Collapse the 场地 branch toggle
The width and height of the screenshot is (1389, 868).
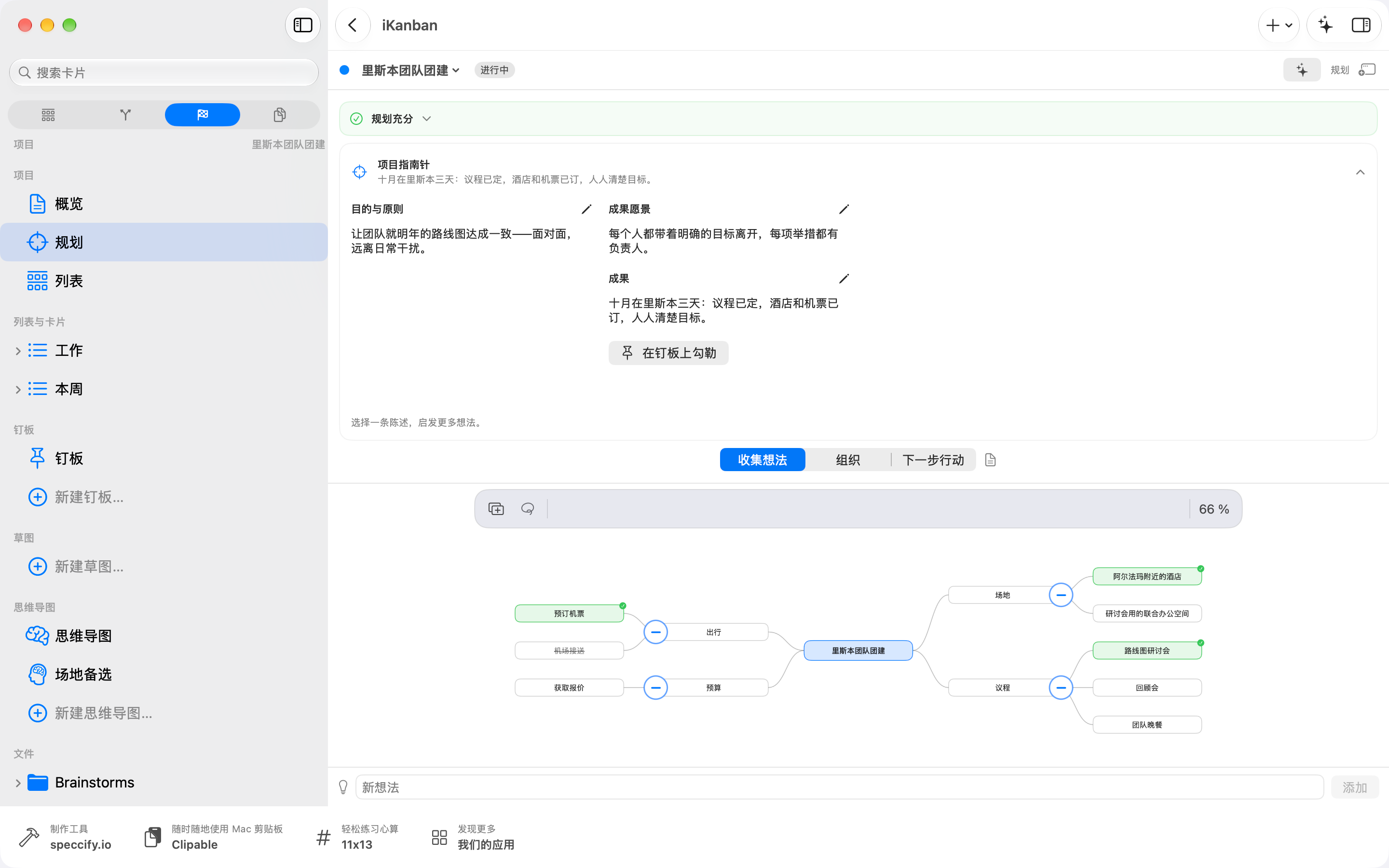coord(1061,595)
